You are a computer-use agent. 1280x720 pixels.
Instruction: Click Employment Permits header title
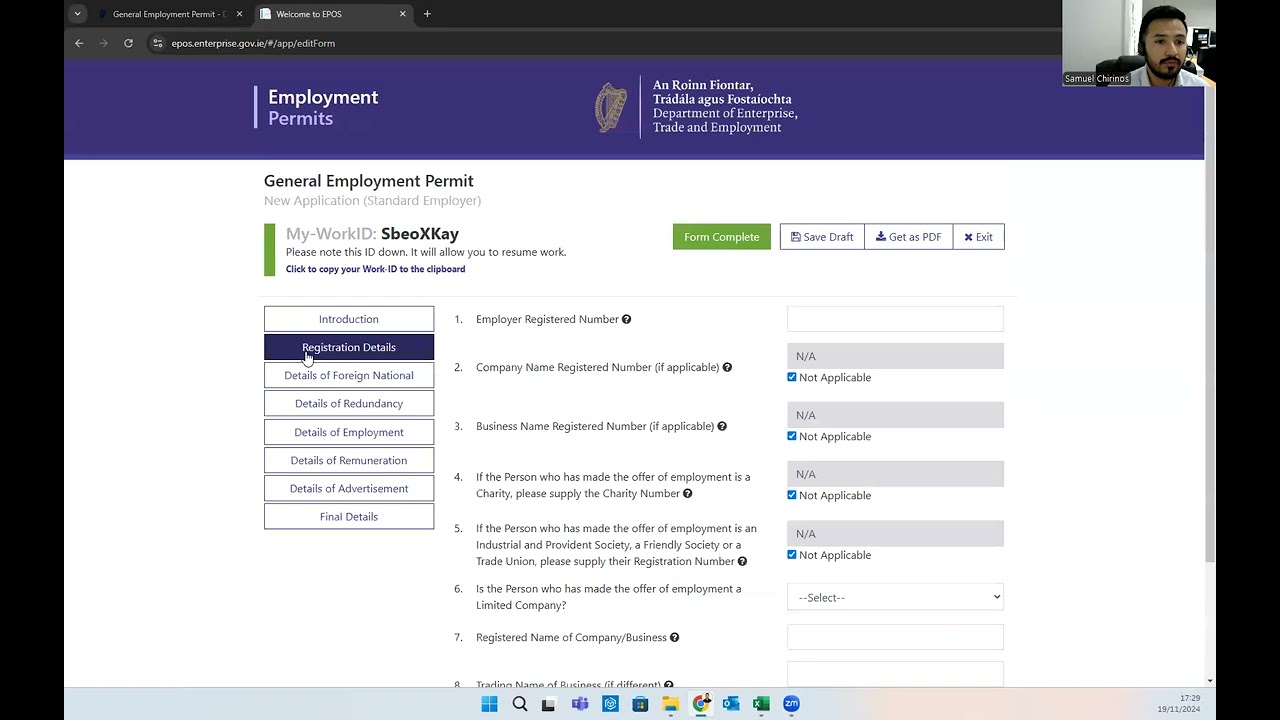coord(323,107)
